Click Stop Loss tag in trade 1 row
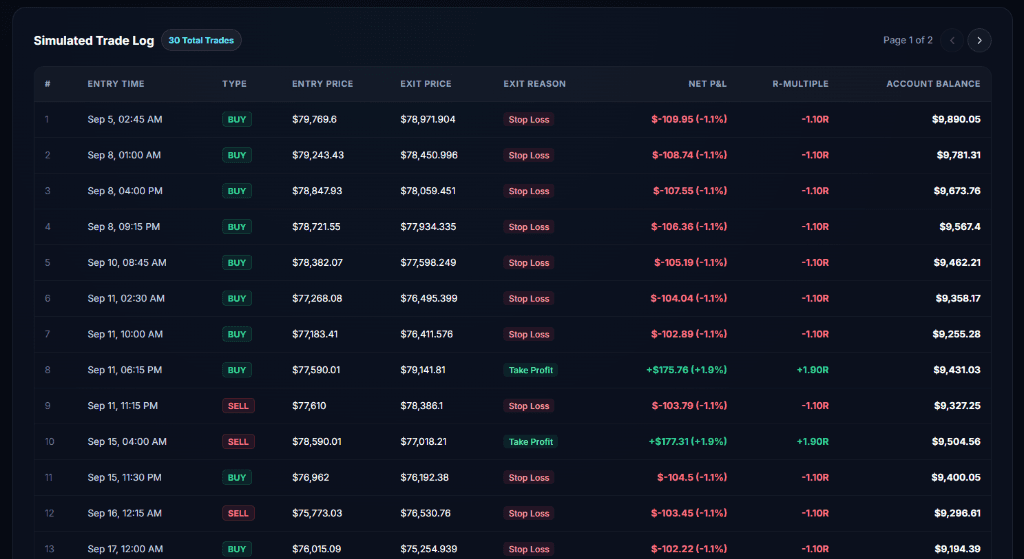Image resolution: width=1024 pixels, height=559 pixels. 529,120
